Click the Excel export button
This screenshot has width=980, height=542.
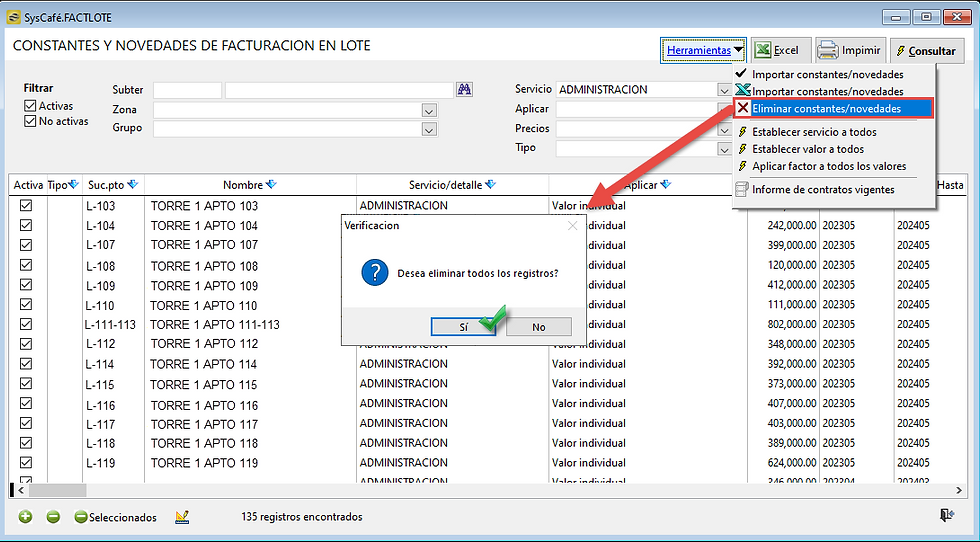tap(781, 50)
